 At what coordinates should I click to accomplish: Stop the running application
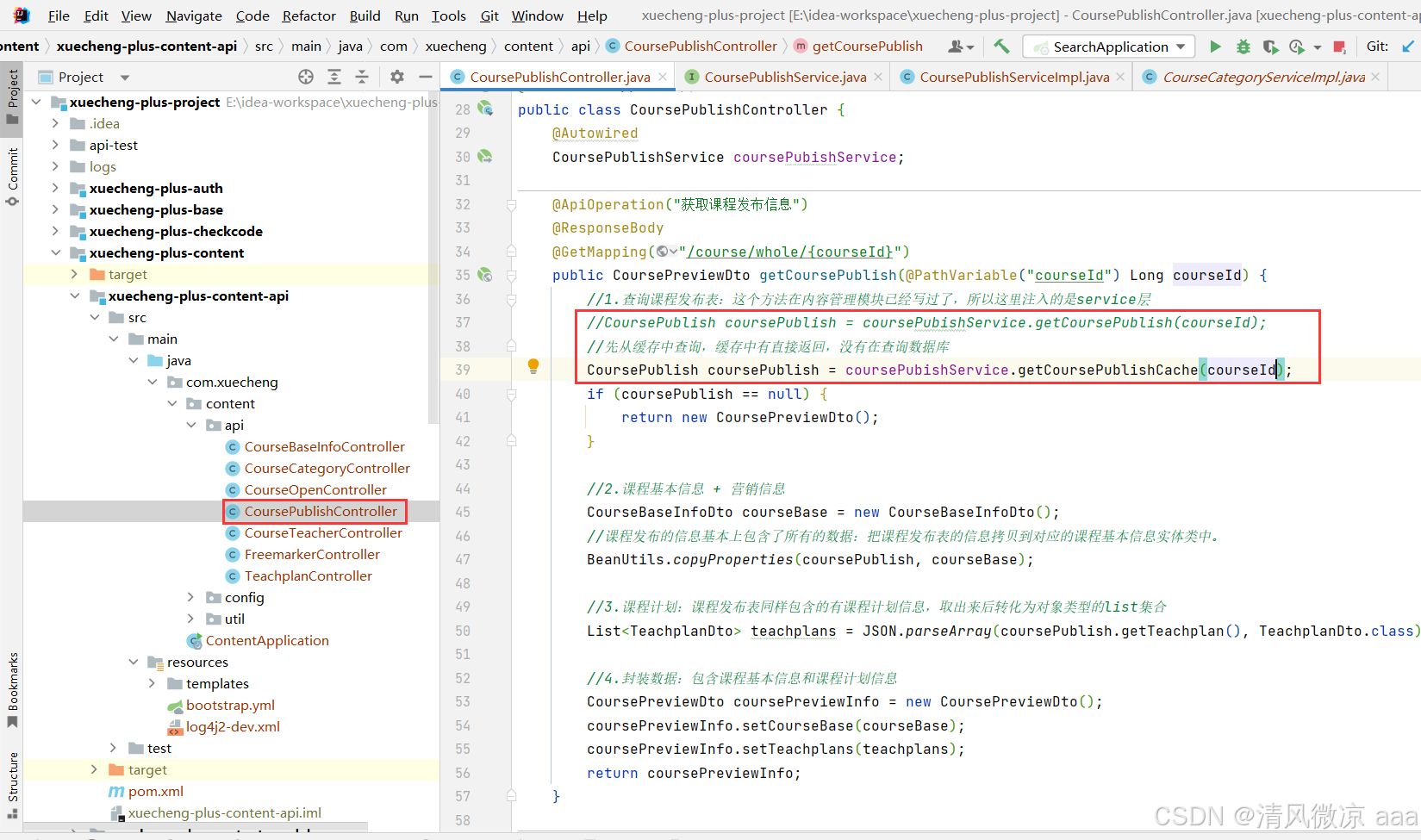point(1339,47)
